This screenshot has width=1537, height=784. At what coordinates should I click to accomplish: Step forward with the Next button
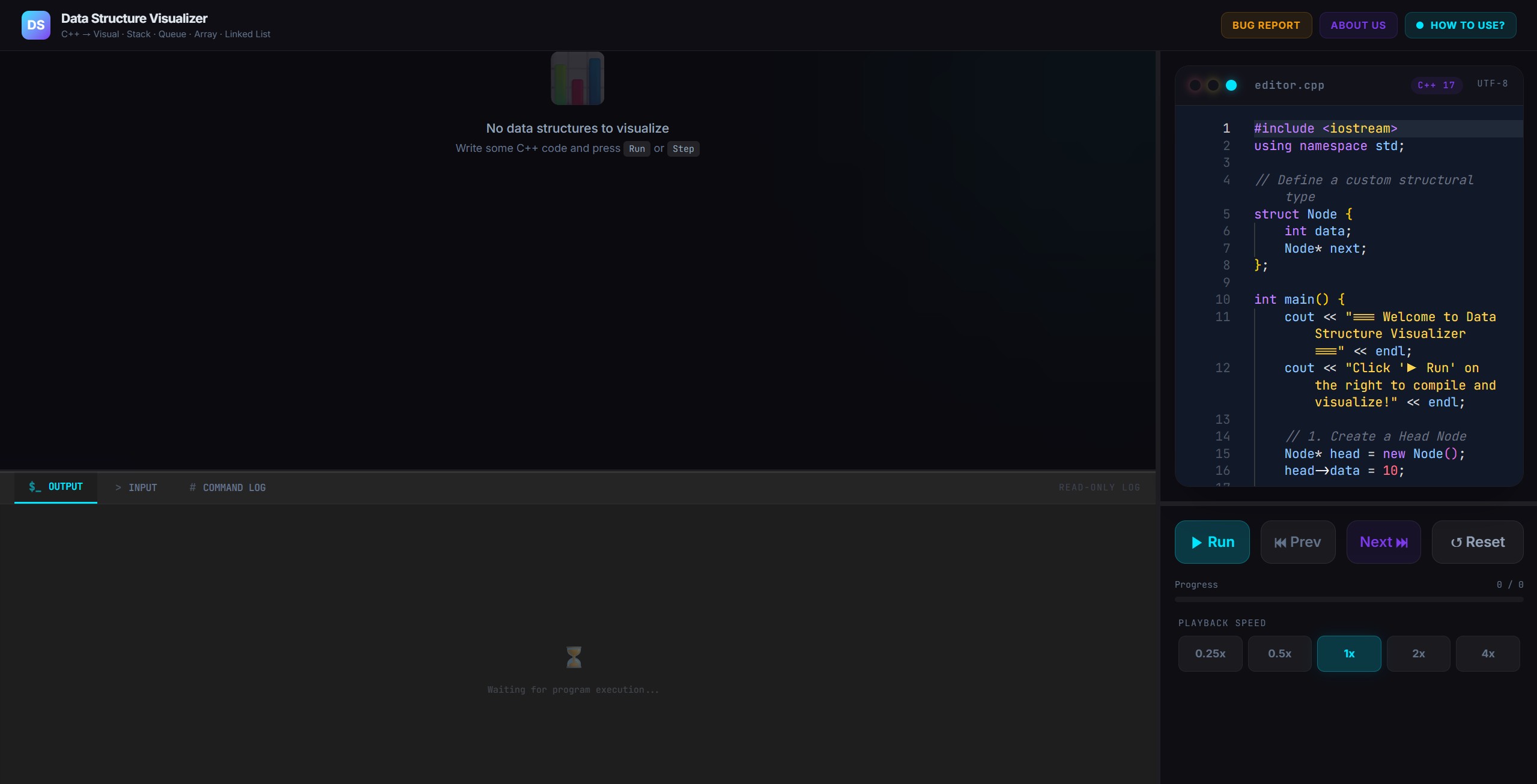(1384, 542)
